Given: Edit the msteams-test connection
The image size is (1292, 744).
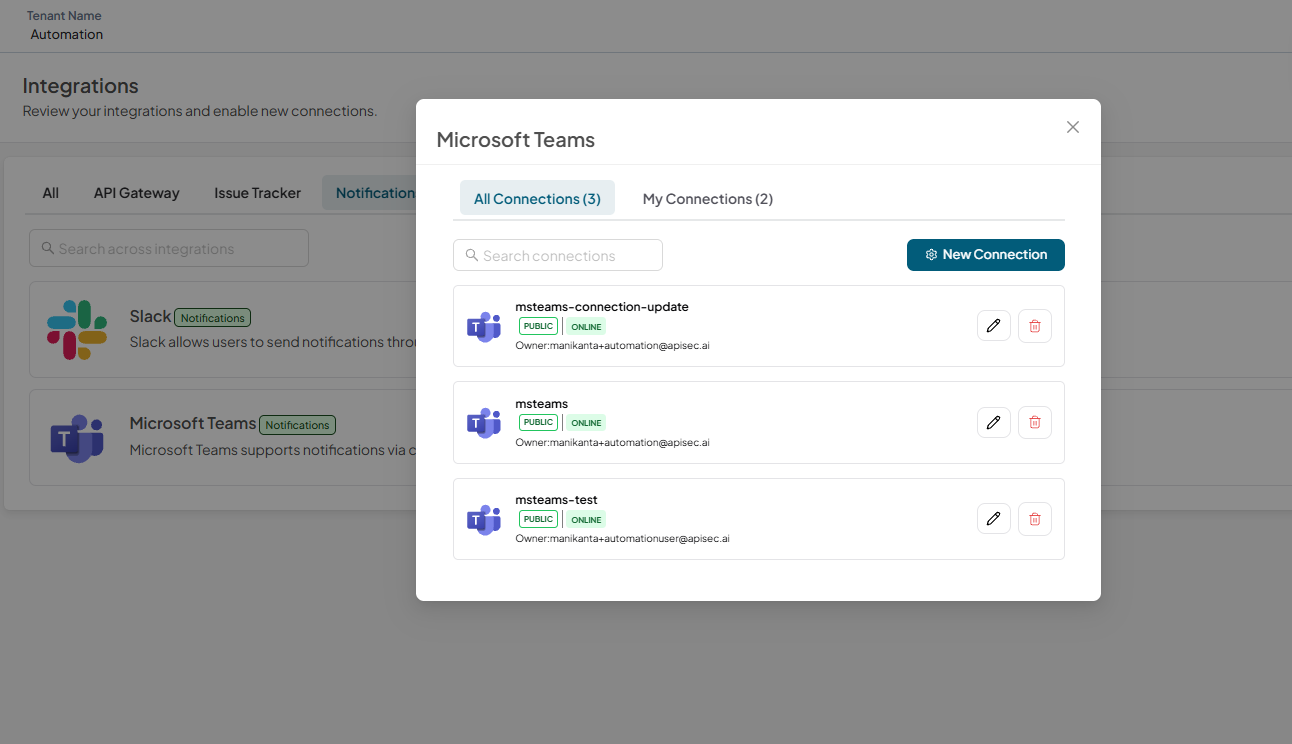Looking at the screenshot, I should (993, 518).
